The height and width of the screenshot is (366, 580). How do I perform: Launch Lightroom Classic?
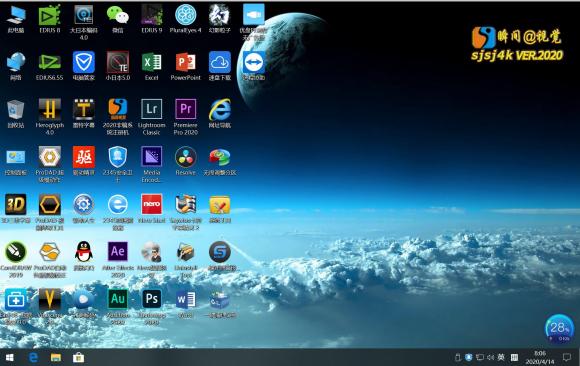(152, 110)
